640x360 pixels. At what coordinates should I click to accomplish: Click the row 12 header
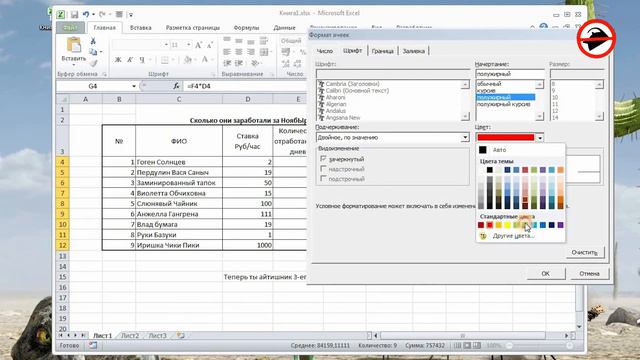coord(62,245)
